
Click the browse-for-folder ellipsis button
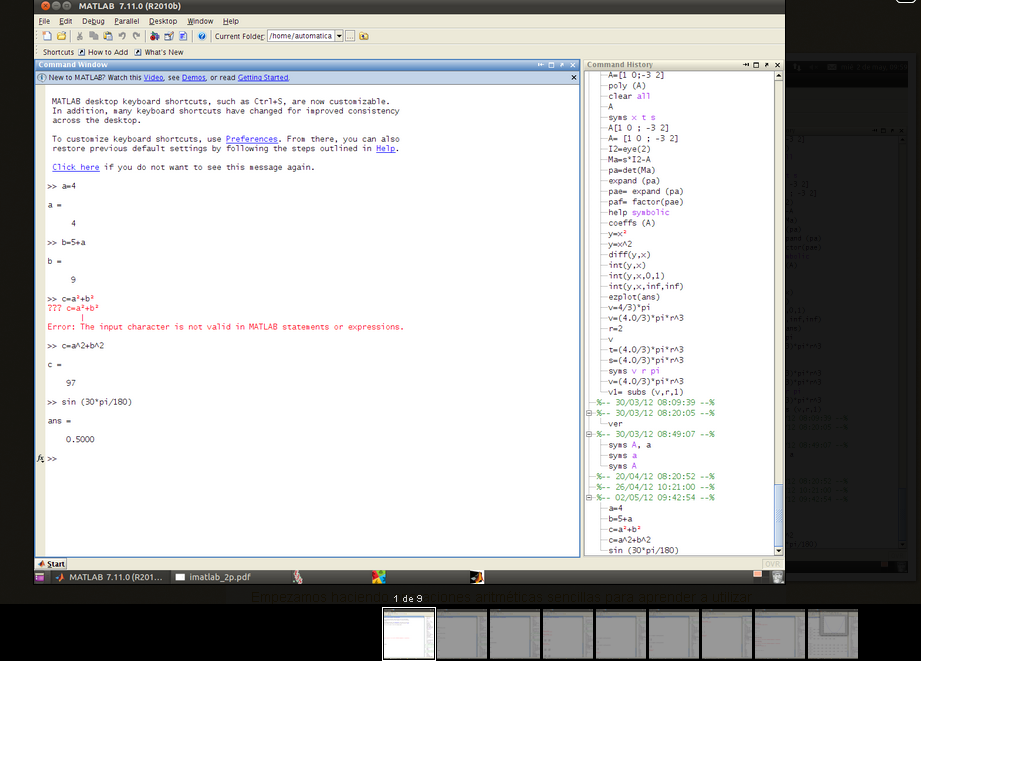(x=351, y=36)
